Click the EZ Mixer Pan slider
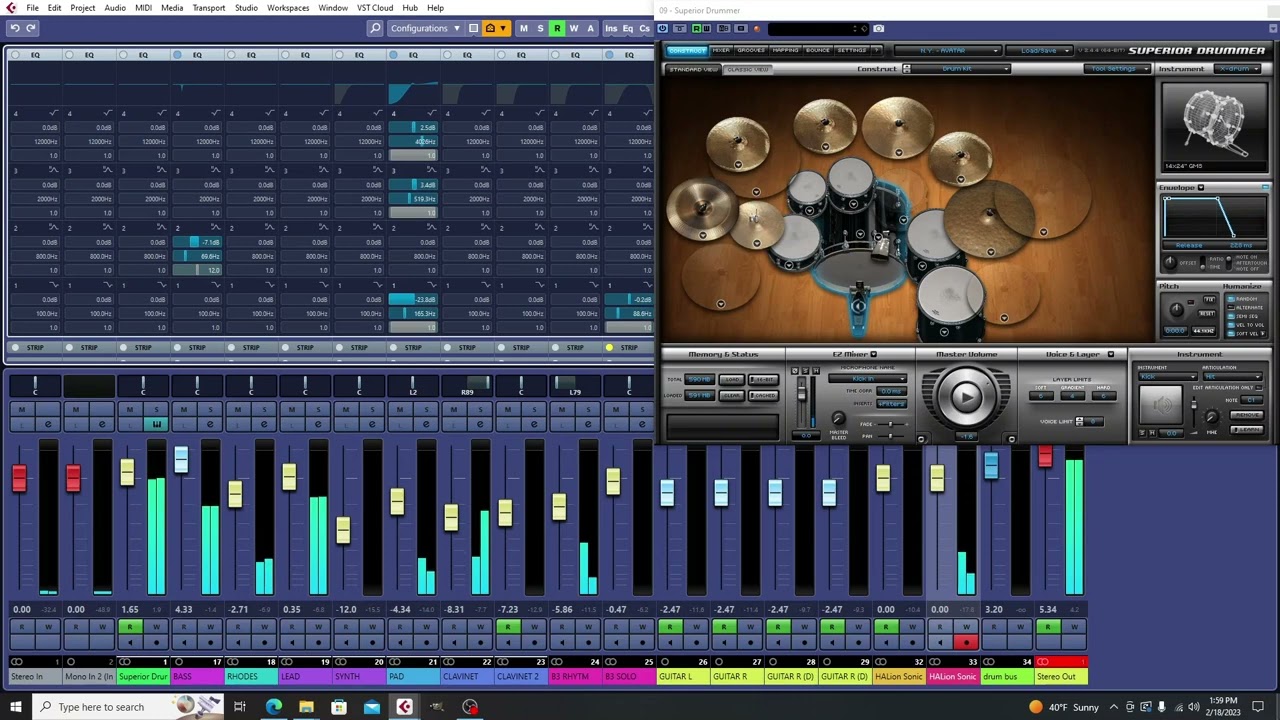This screenshot has width=1280, height=720. point(890,436)
